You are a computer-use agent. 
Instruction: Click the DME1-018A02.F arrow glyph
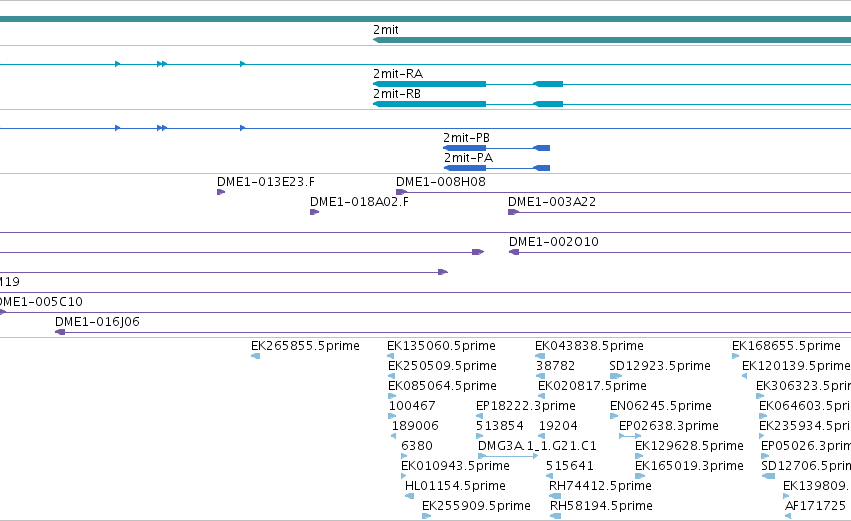(x=314, y=212)
